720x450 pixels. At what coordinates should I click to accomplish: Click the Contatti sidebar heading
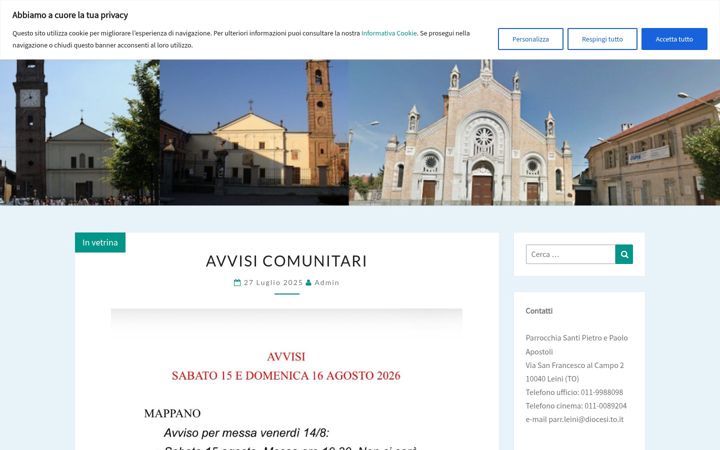(x=539, y=311)
